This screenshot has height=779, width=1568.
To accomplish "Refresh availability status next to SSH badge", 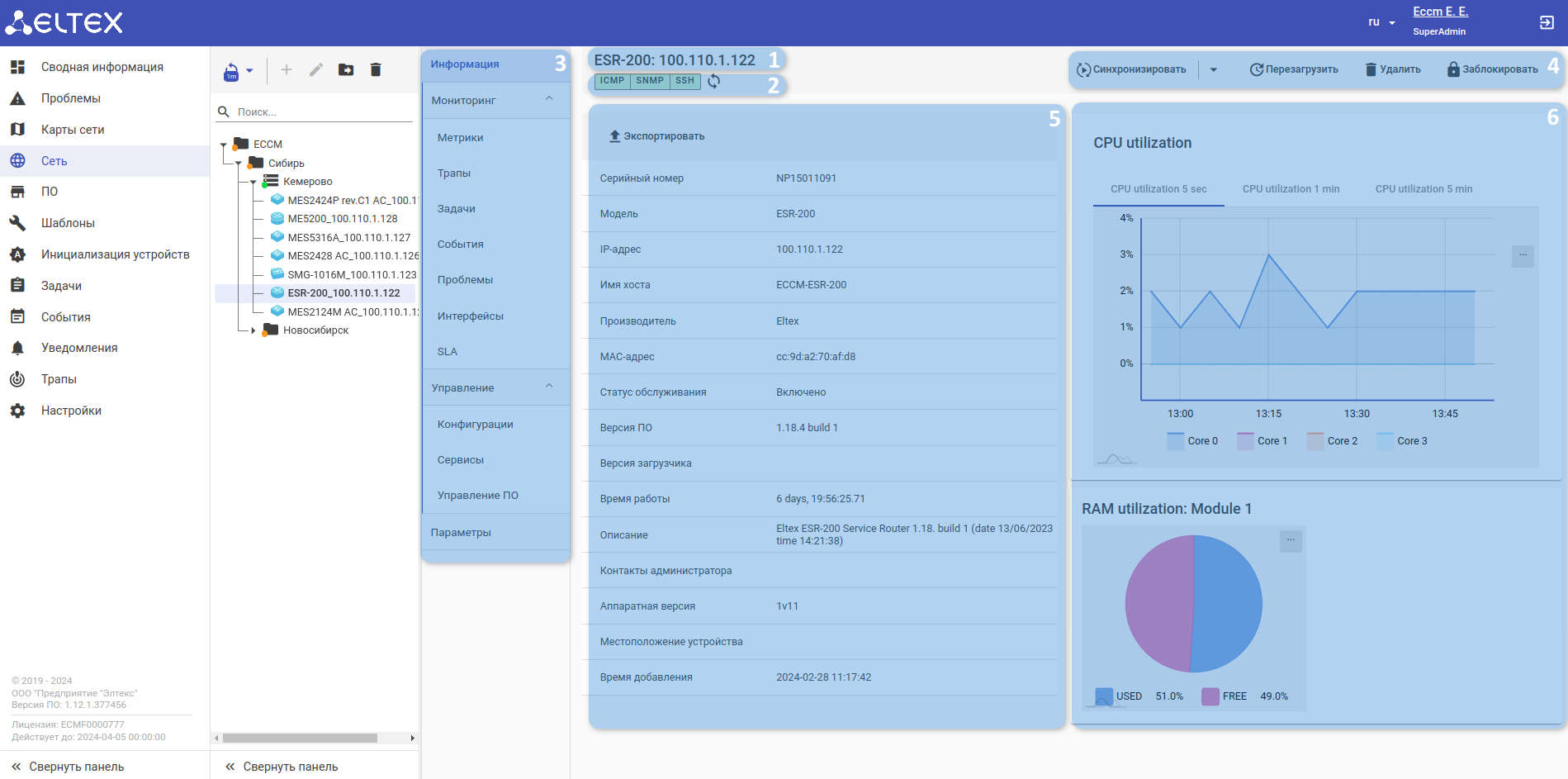I will (714, 81).
